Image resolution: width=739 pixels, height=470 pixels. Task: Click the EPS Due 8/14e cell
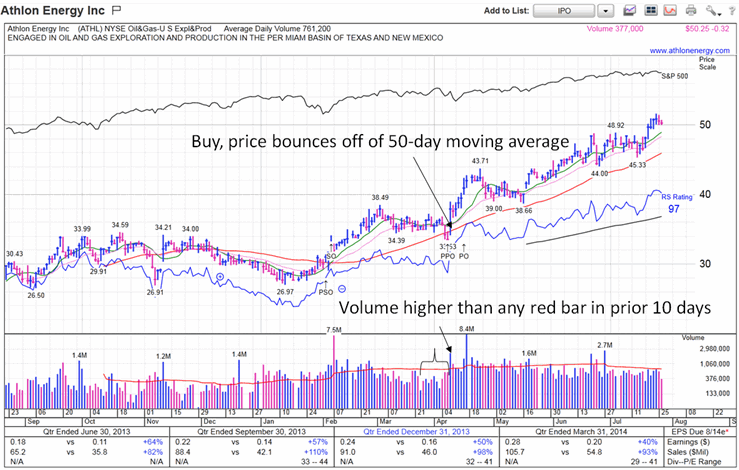pos(699,431)
